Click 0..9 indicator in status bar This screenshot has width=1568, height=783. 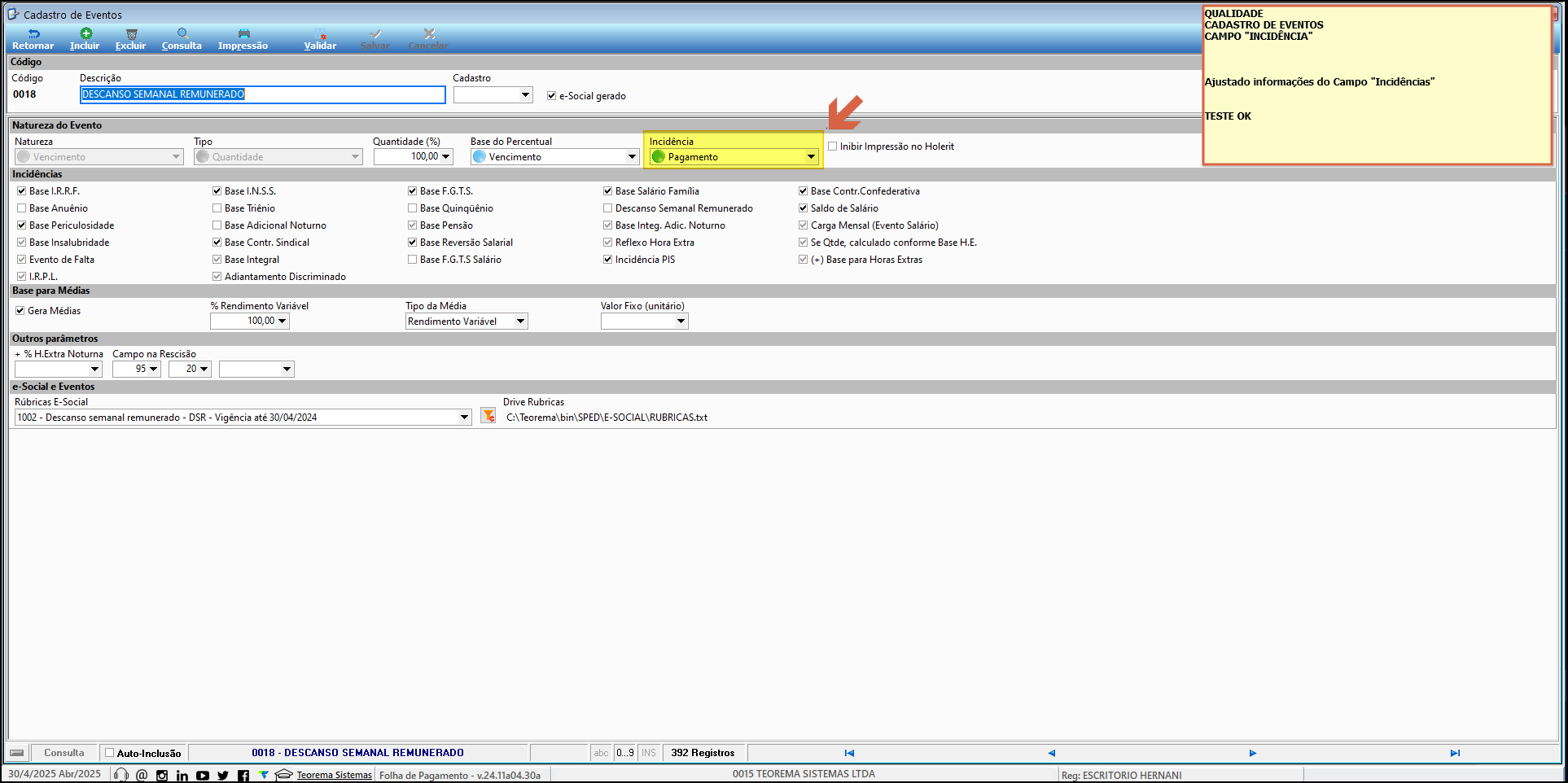click(624, 753)
